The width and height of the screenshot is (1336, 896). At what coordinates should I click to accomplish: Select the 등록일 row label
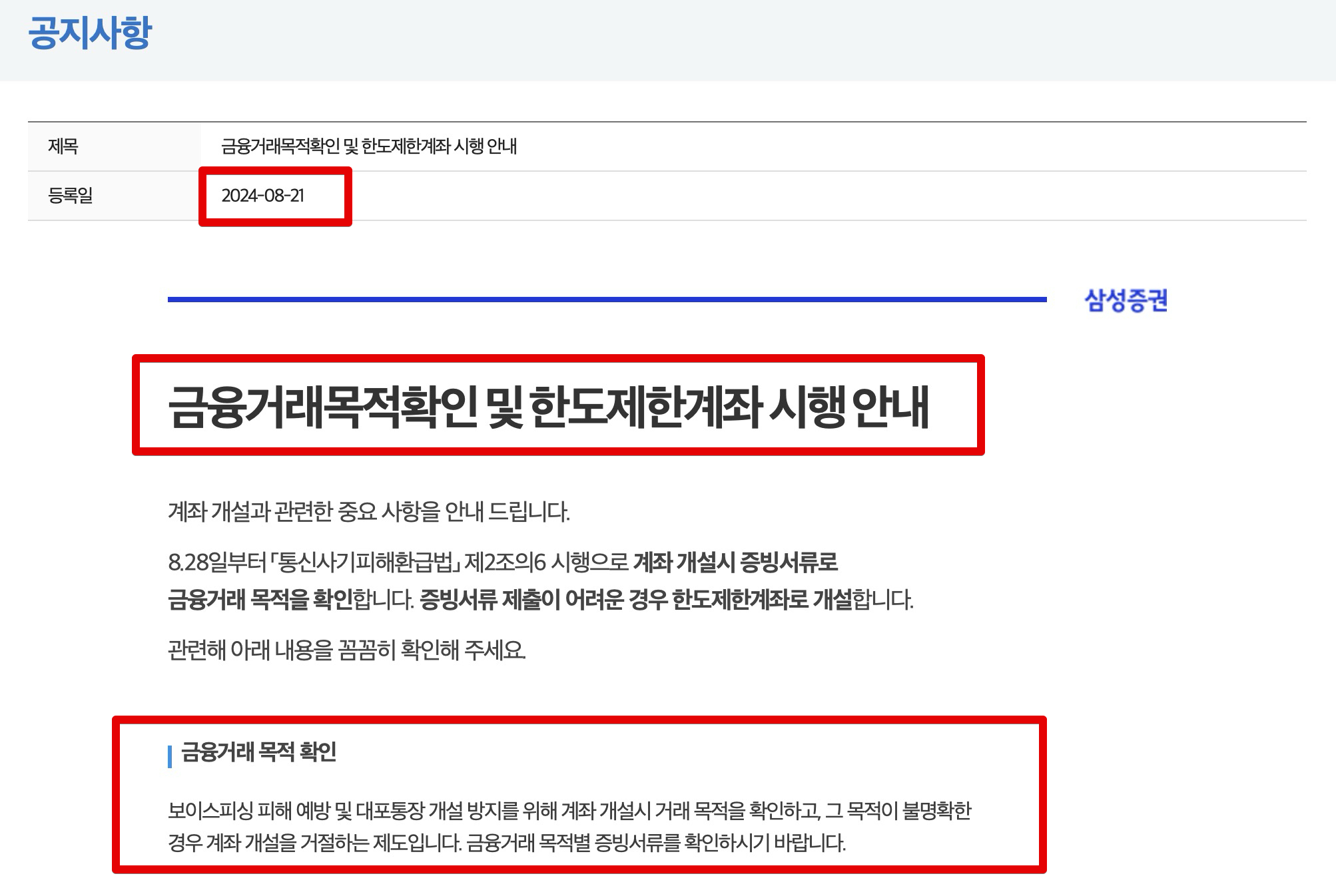pyautogui.click(x=70, y=196)
